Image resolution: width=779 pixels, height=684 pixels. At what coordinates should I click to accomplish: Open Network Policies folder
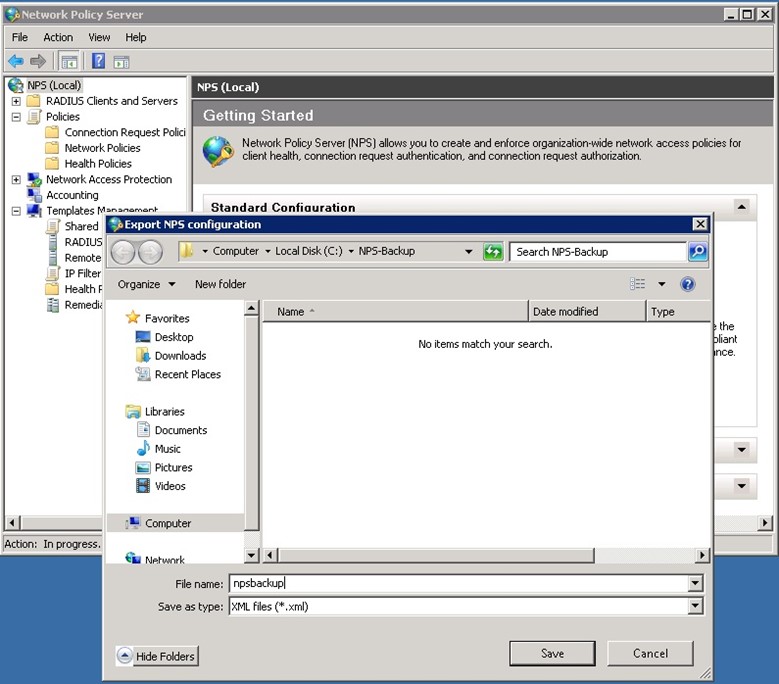[x=102, y=148]
